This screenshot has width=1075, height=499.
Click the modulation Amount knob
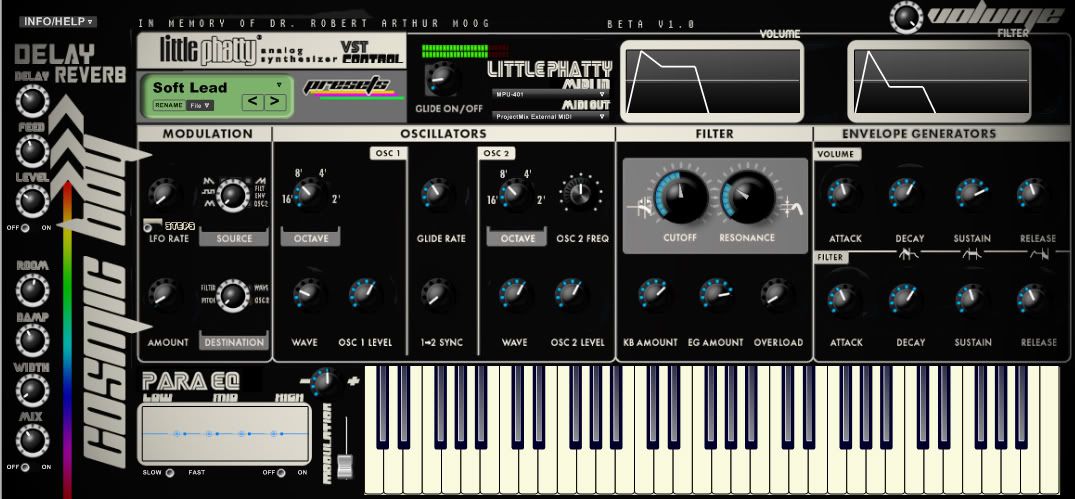(x=165, y=293)
